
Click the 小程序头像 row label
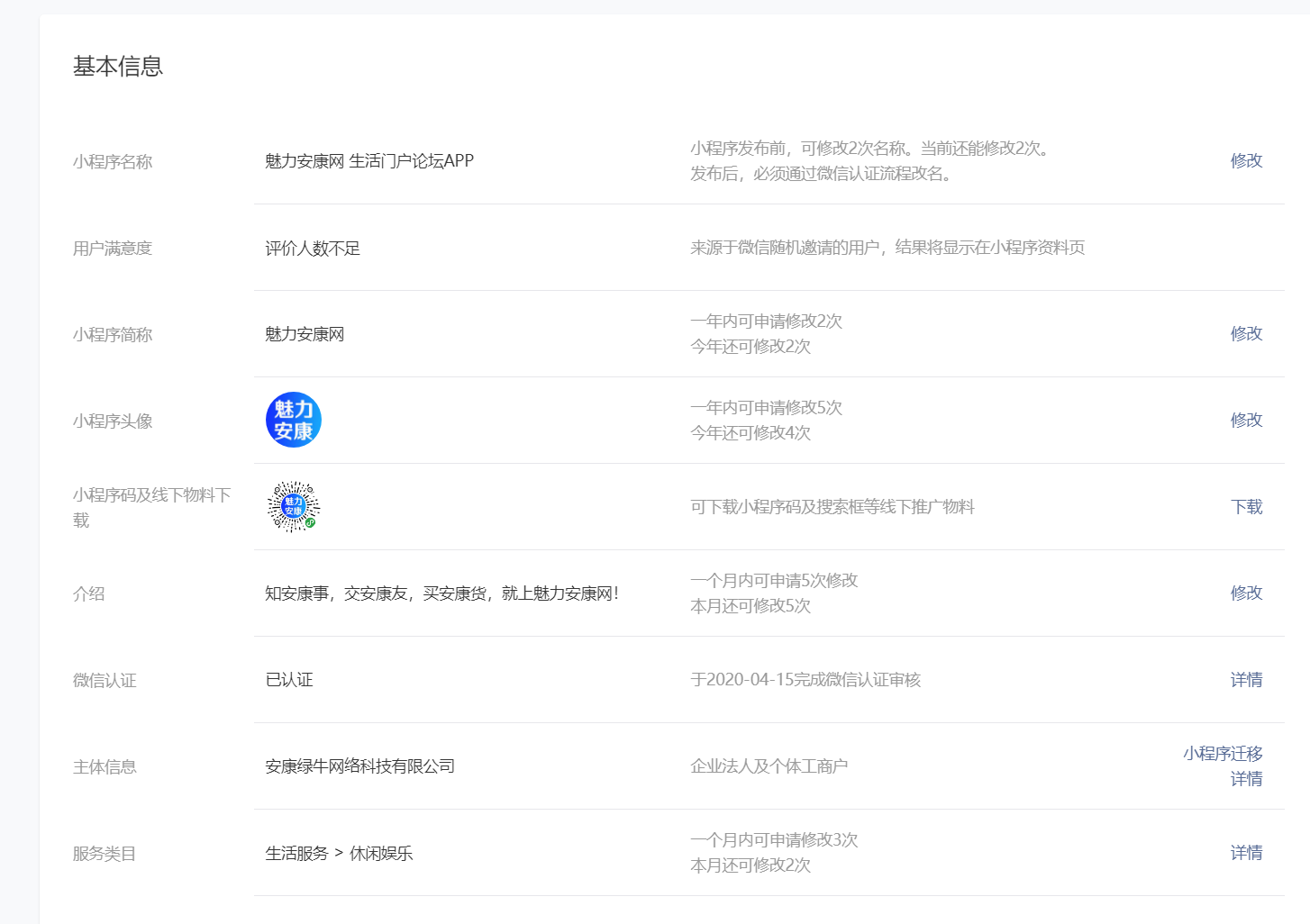113,421
